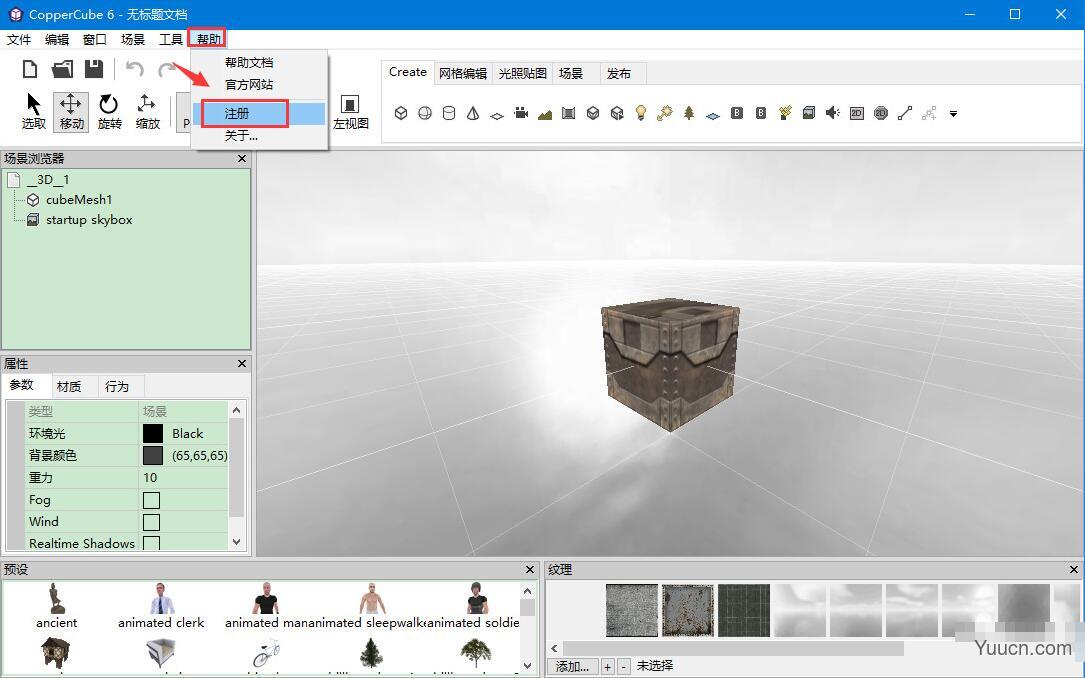Add a light using the bulb icon

[x=640, y=113]
